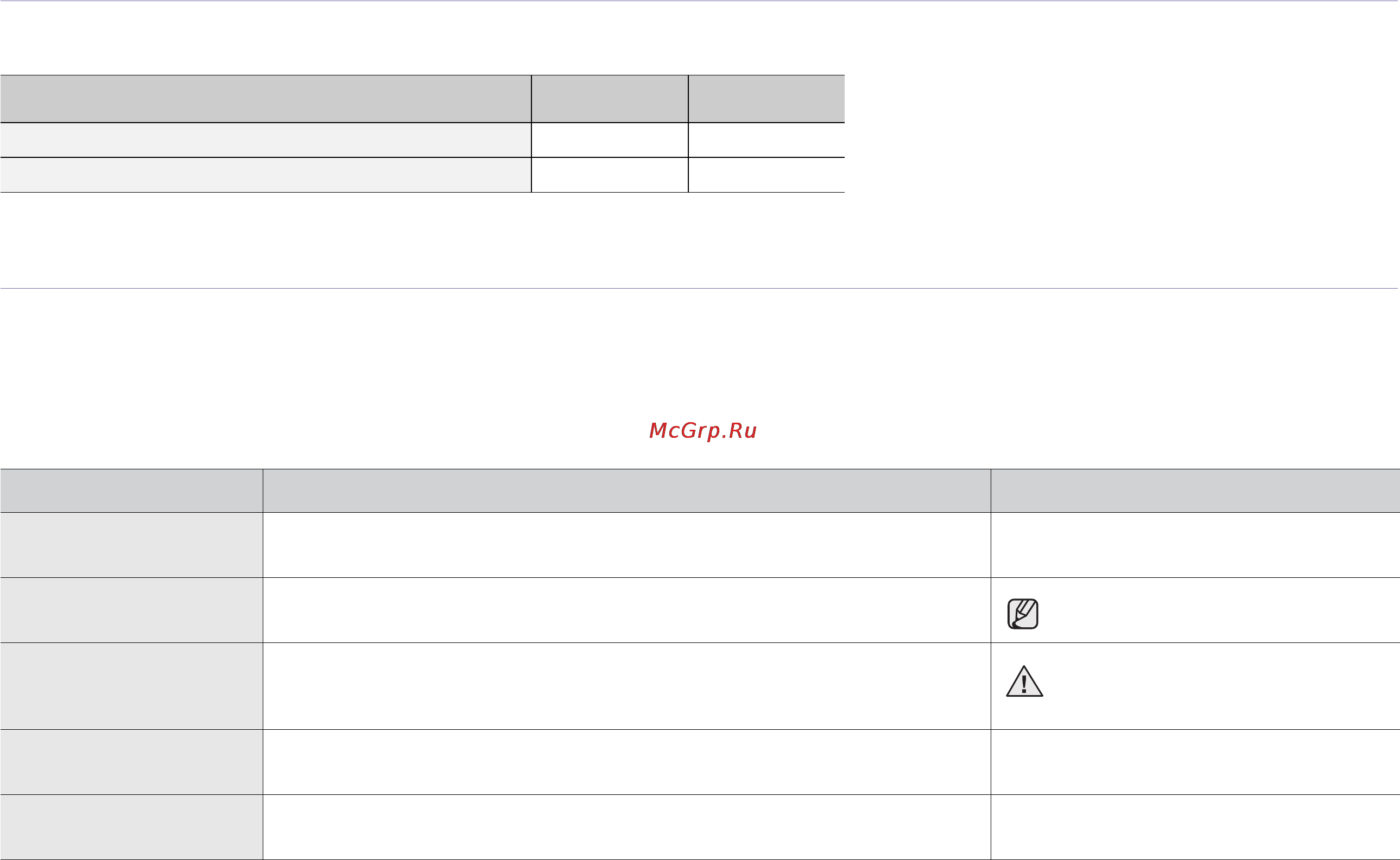Select the middle header cell of the upper table
The height and width of the screenshot is (860, 1400).
(x=610, y=98)
